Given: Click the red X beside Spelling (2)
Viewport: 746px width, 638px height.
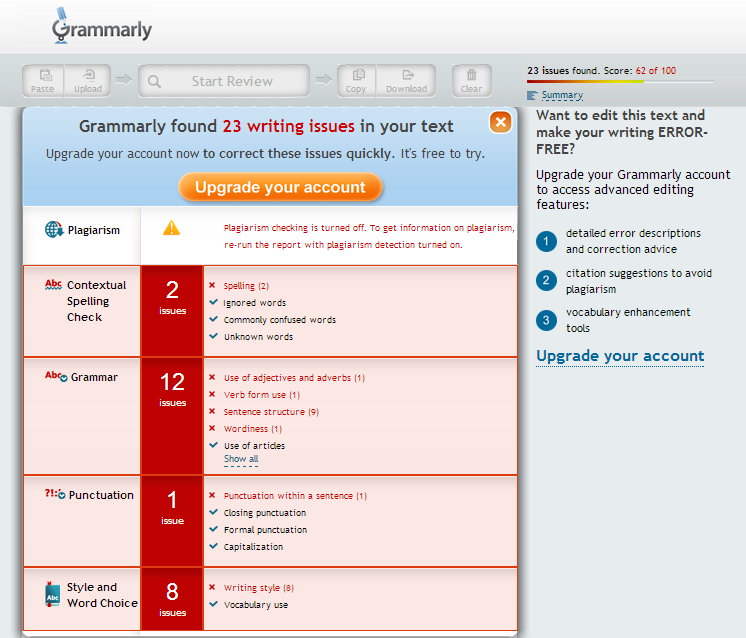Looking at the screenshot, I should point(212,285).
